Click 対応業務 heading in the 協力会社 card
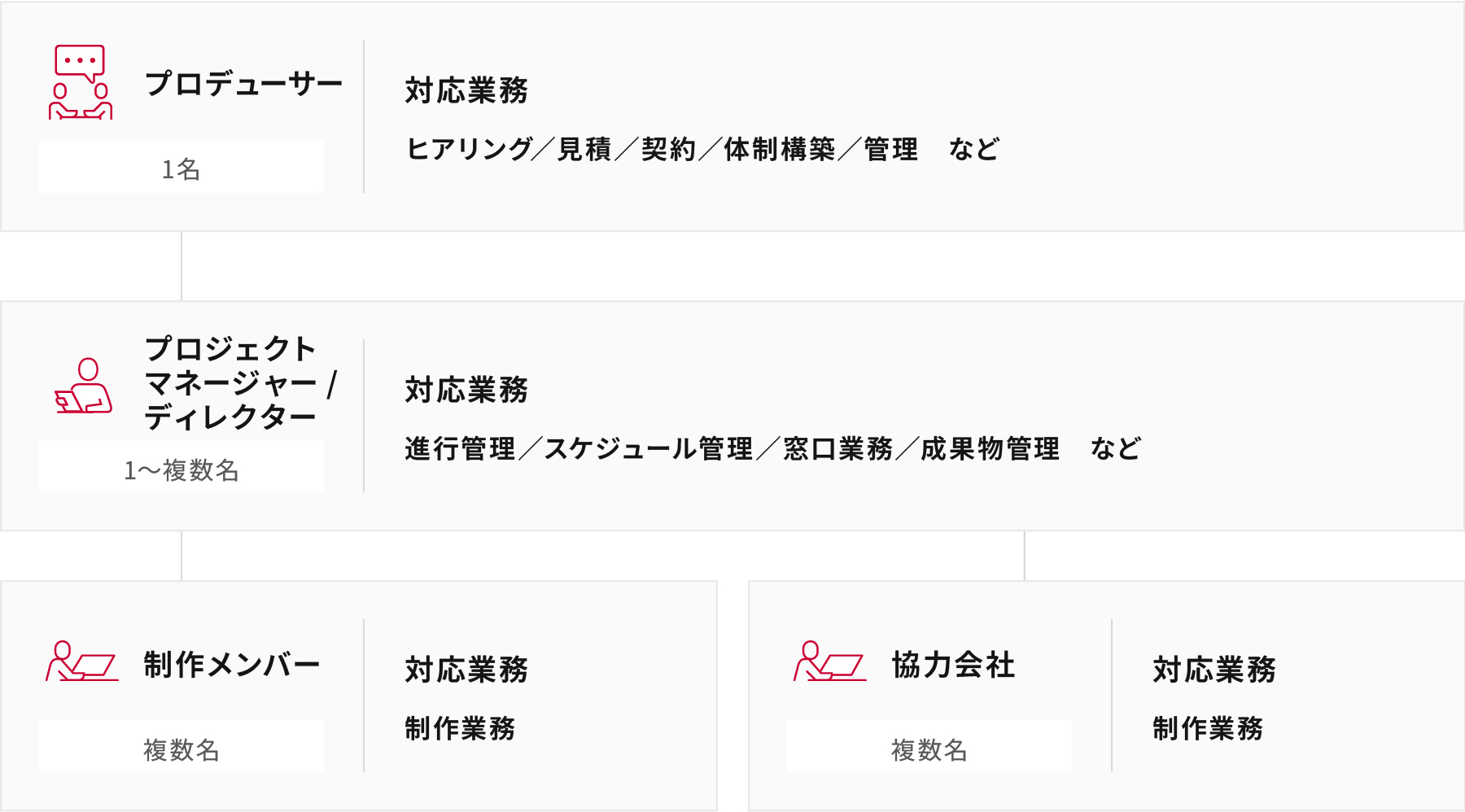Viewport: 1465px width, 812px height. click(1214, 670)
